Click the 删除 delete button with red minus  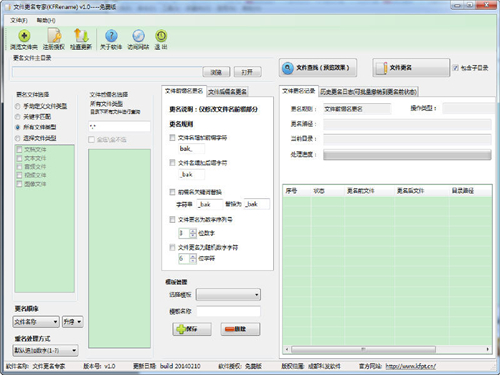point(240,329)
